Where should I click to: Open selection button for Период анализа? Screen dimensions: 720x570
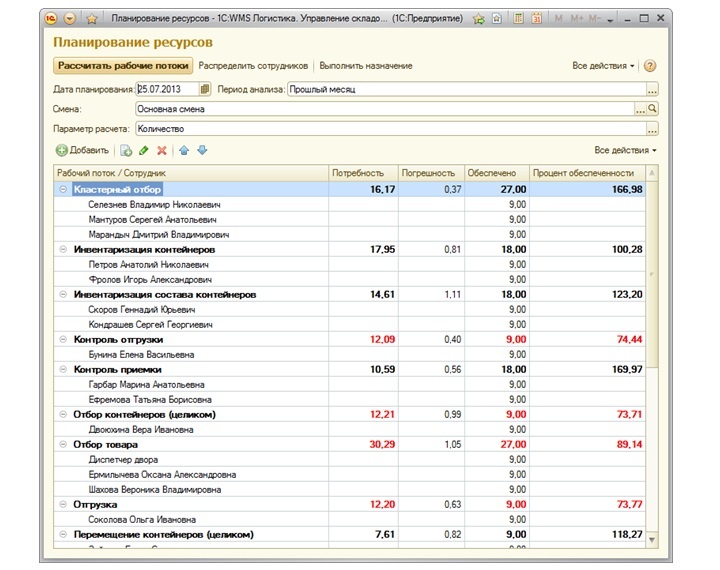pos(652,89)
